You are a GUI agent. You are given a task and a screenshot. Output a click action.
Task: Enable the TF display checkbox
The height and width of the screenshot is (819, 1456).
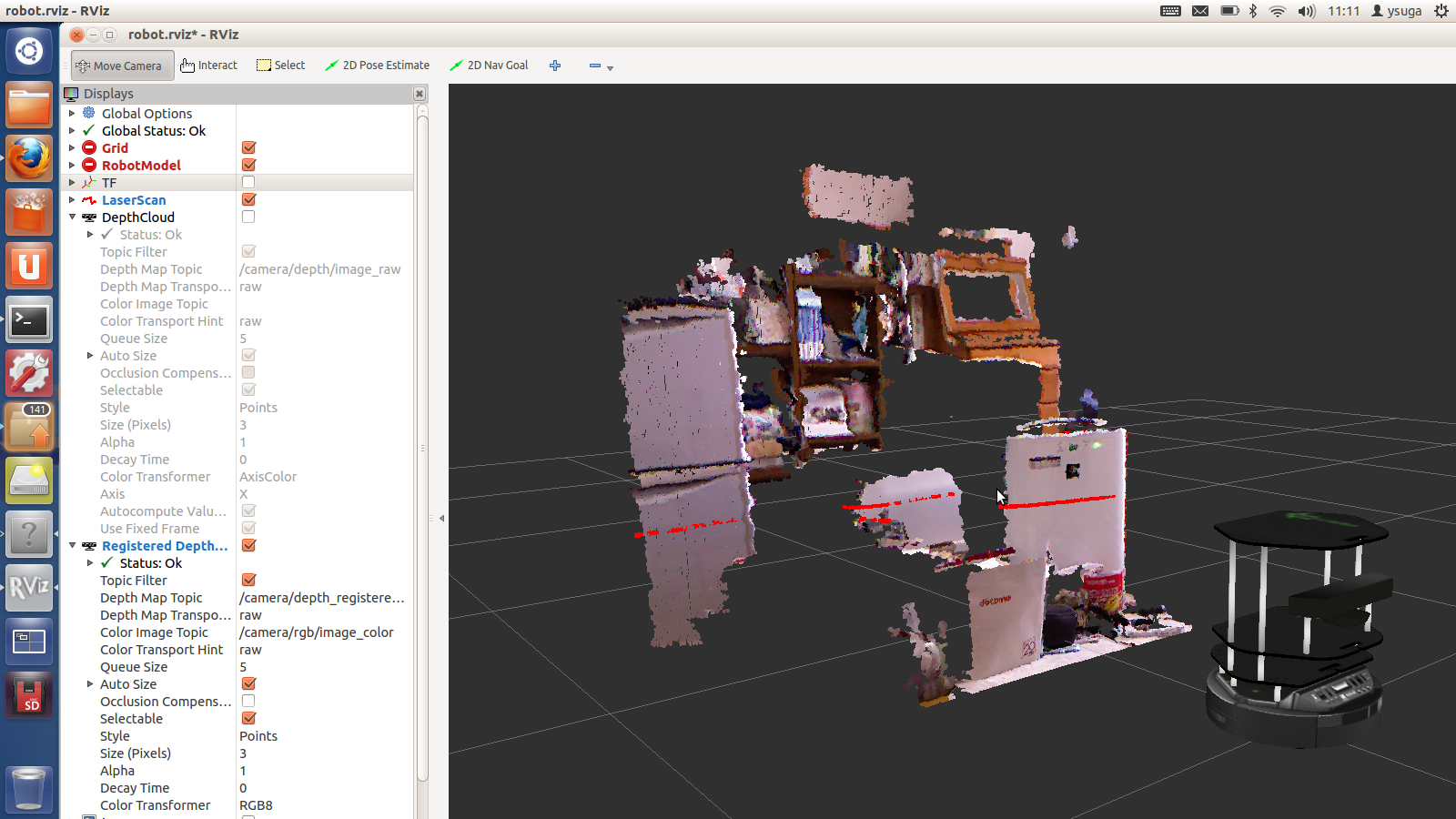point(248,182)
